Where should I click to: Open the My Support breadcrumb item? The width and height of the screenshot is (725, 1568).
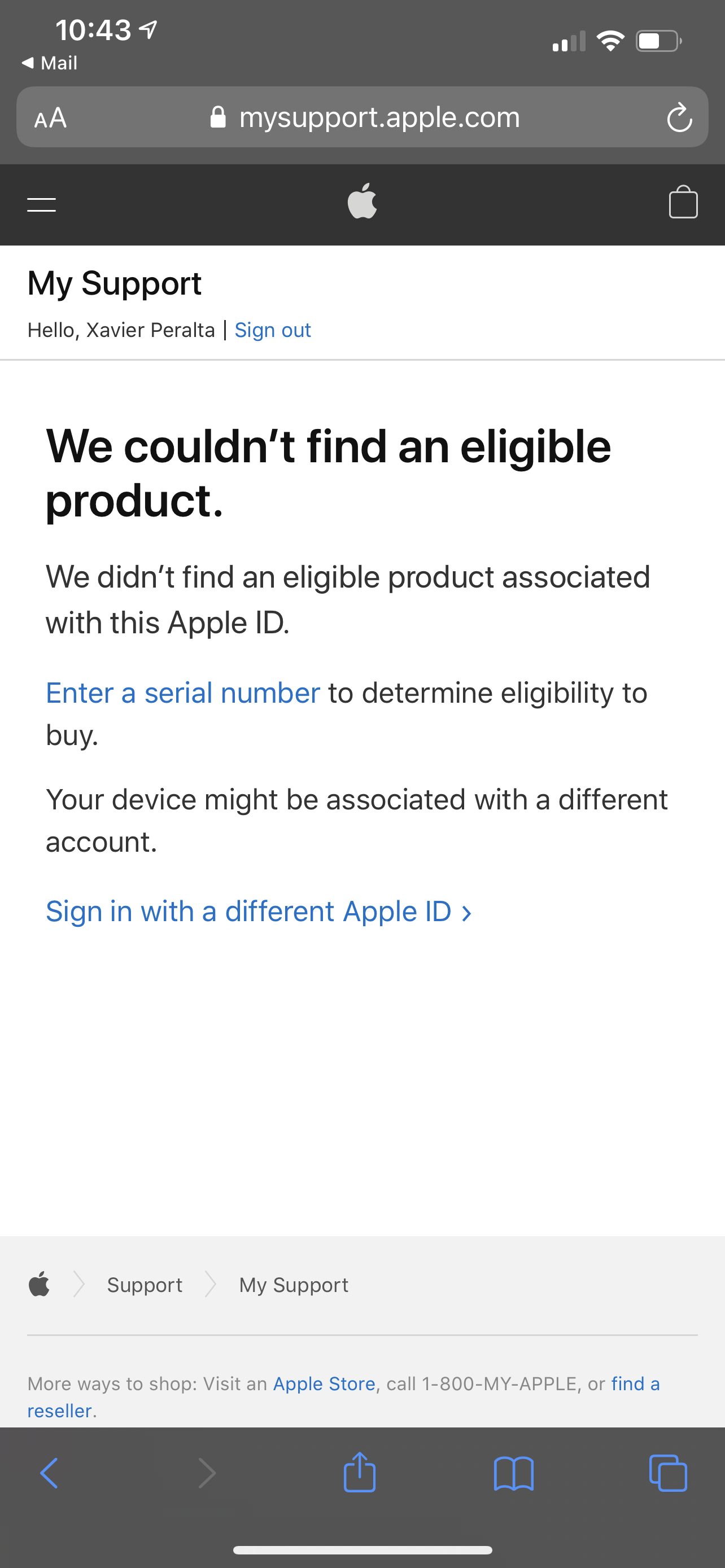[294, 1284]
